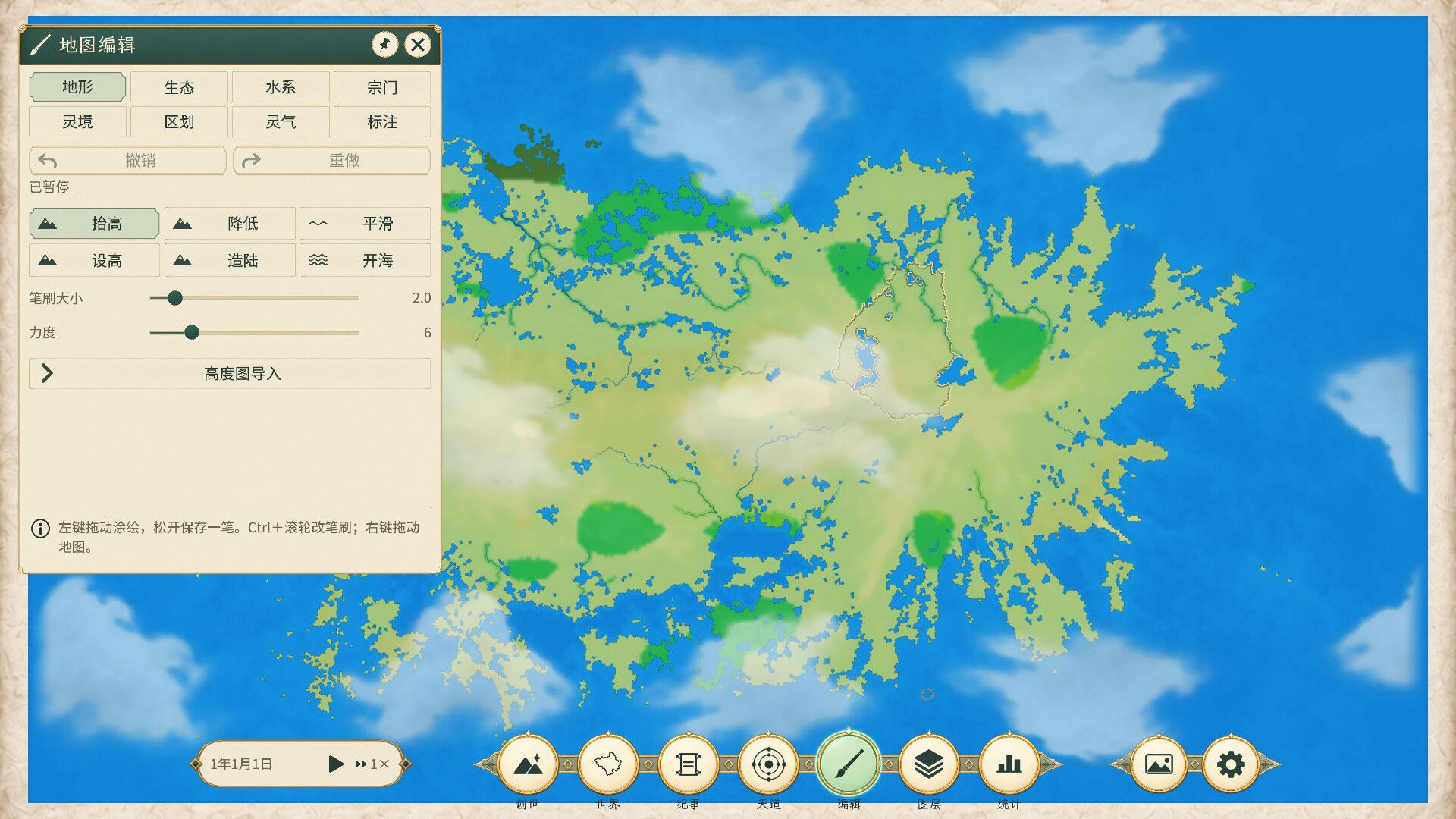The height and width of the screenshot is (819, 1456).
Task: Switch to the 区划 tab
Action: pyautogui.click(x=179, y=121)
